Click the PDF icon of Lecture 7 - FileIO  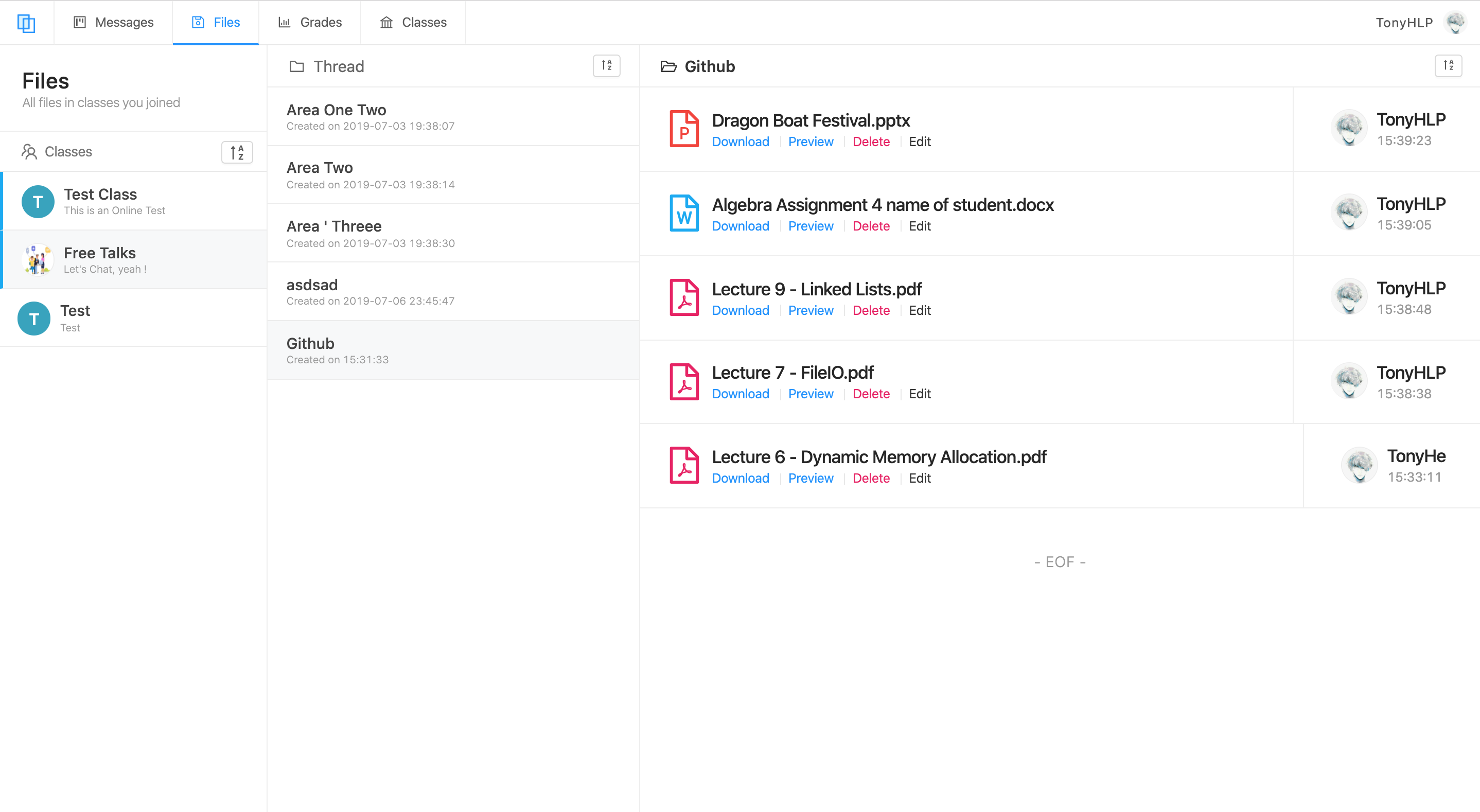(684, 382)
